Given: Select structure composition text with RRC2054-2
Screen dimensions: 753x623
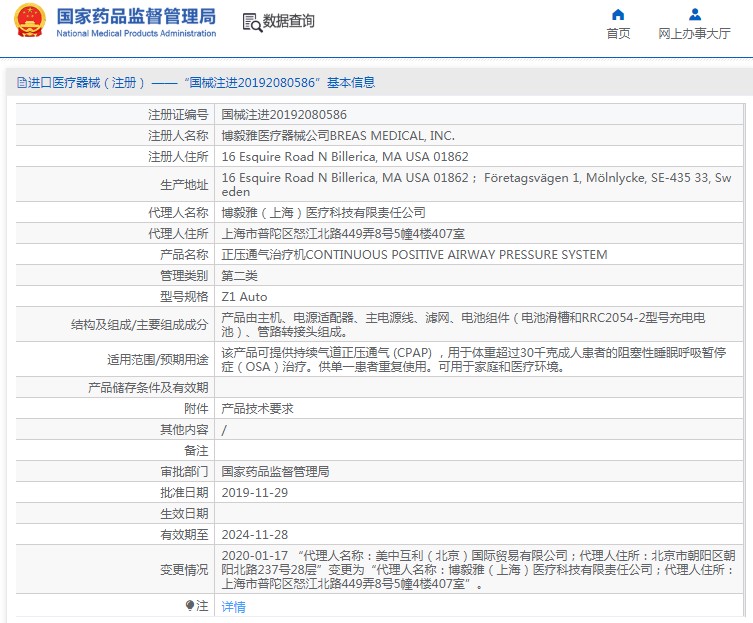Looking at the screenshot, I should 463,325.
